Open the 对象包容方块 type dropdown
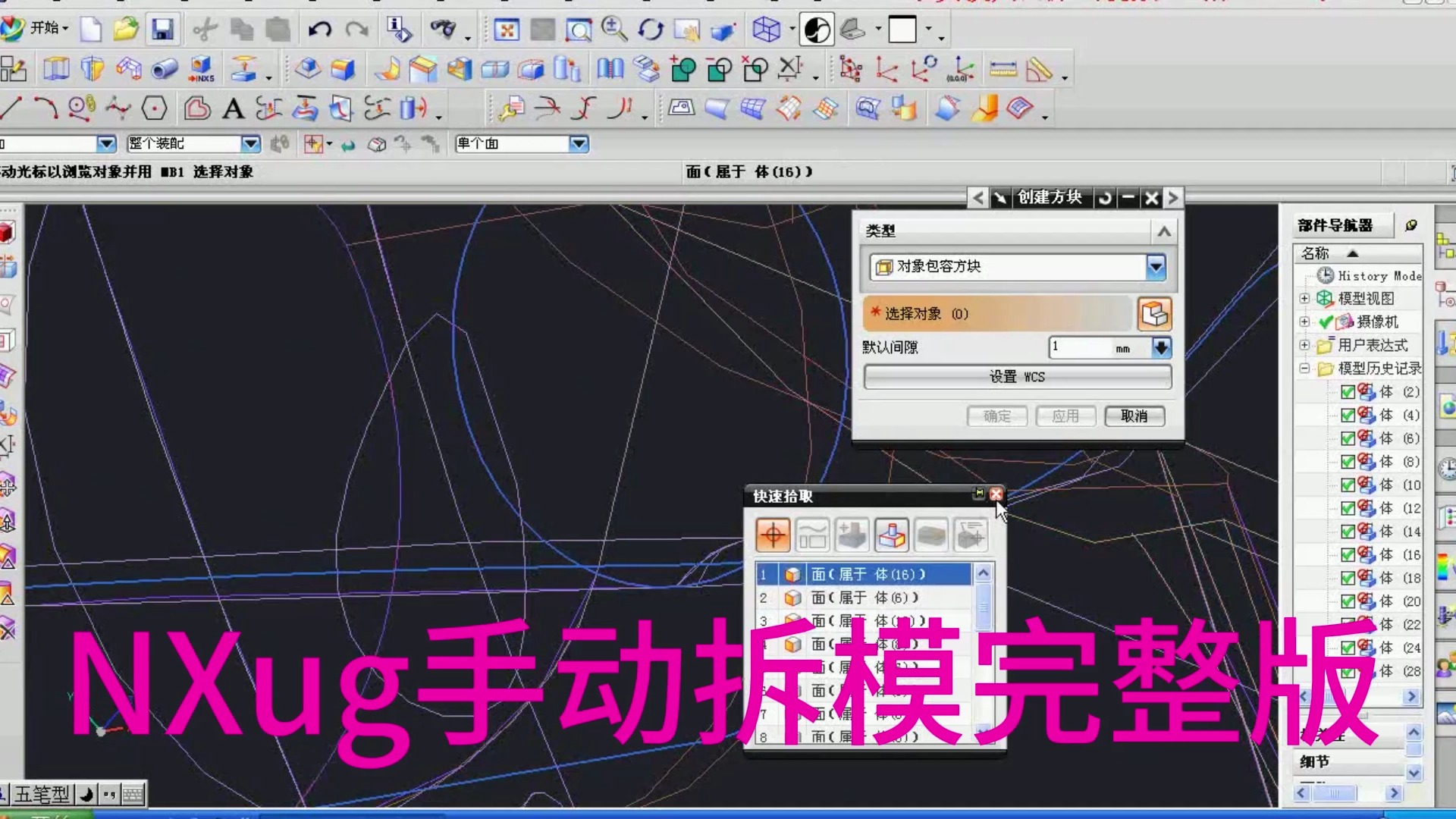 tap(1156, 266)
